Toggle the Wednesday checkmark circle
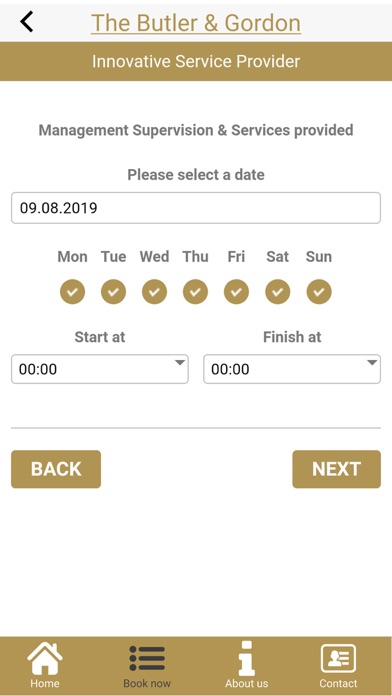 point(154,292)
